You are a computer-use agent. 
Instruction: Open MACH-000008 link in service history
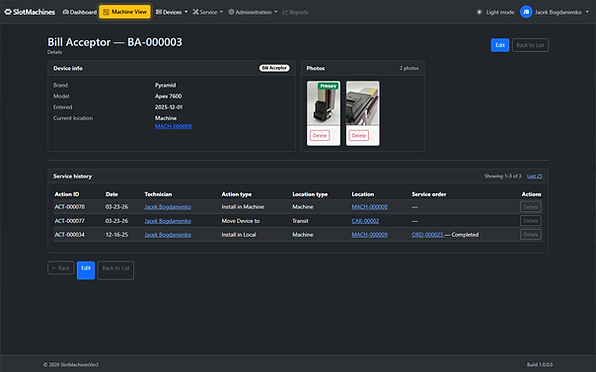point(369,207)
